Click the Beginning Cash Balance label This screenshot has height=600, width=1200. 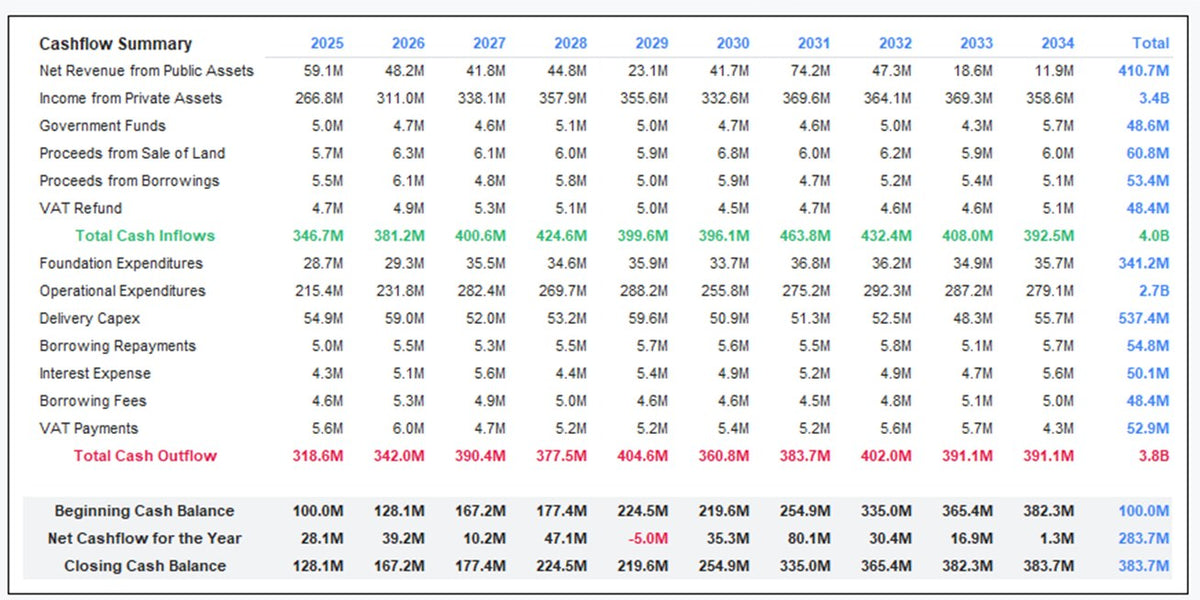pyautogui.click(x=144, y=511)
